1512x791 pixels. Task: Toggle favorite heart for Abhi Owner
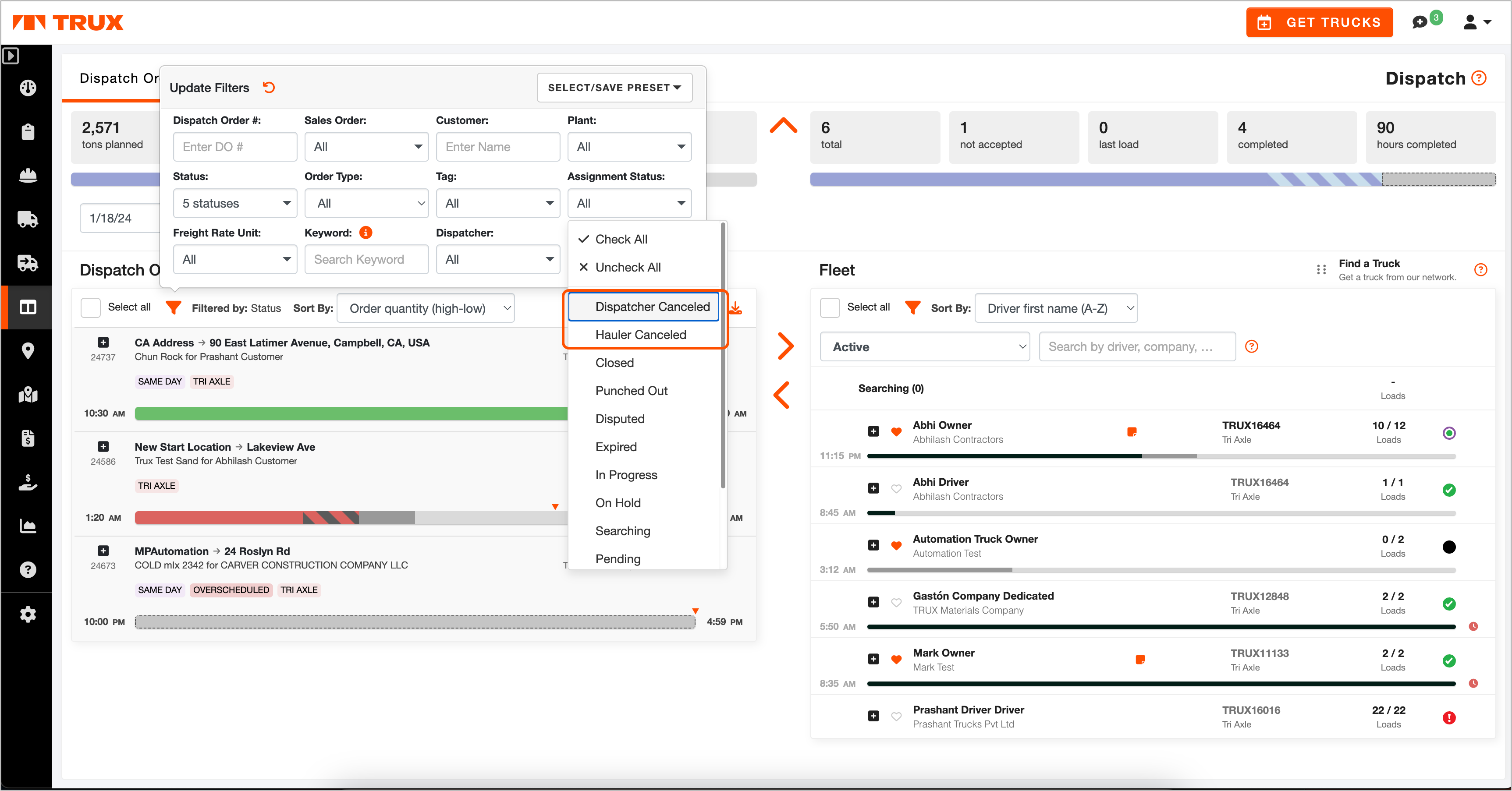tap(896, 431)
